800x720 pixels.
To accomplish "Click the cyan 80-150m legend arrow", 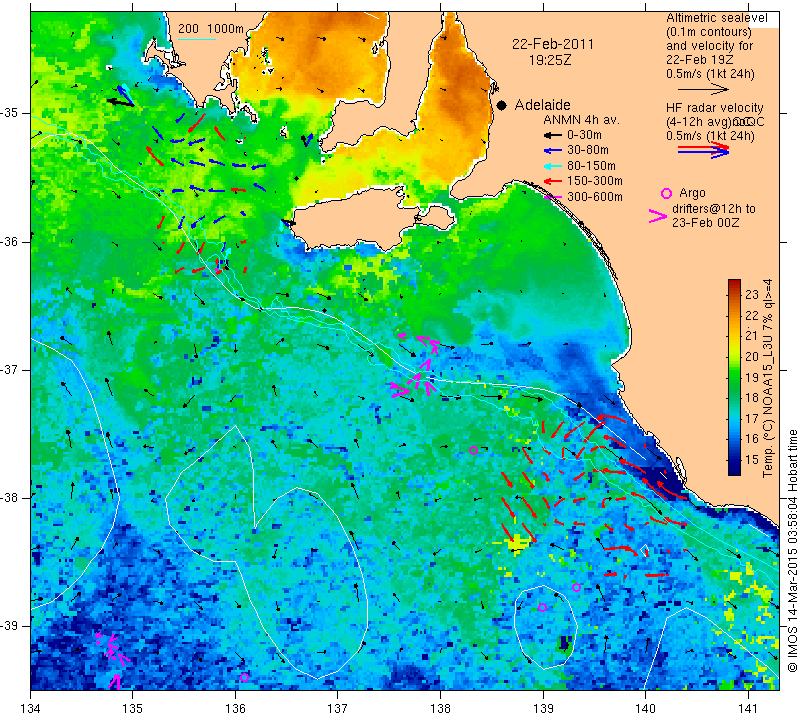I will (552, 166).
